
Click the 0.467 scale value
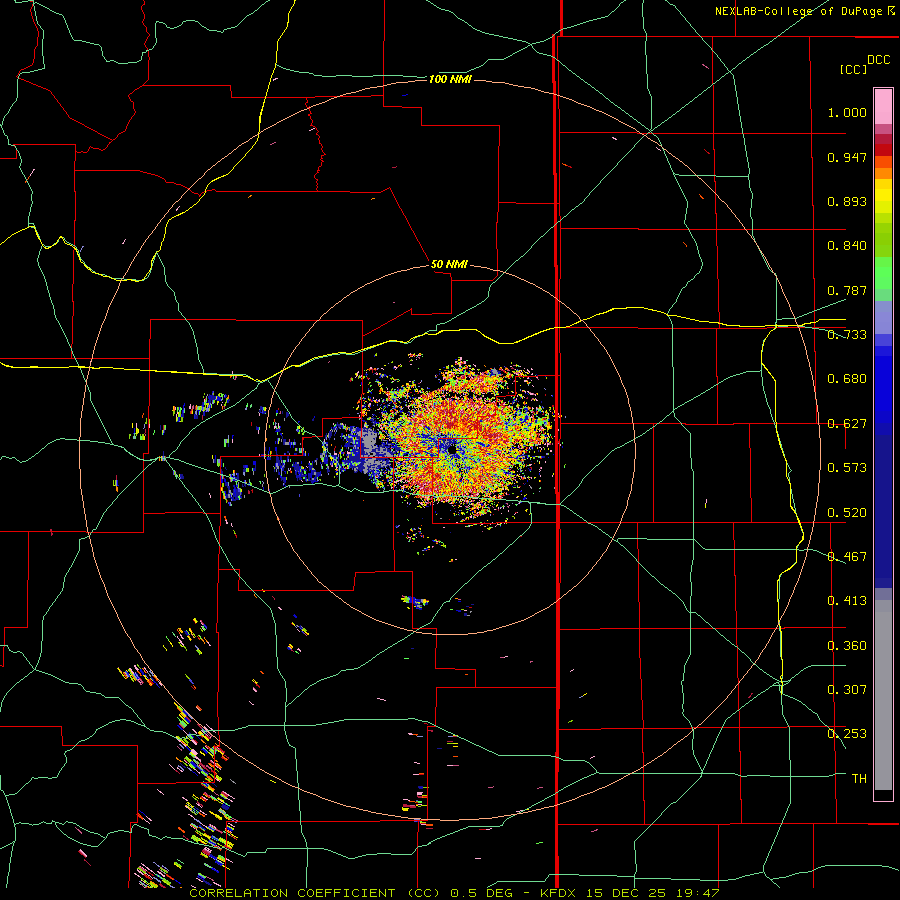tap(847, 557)
